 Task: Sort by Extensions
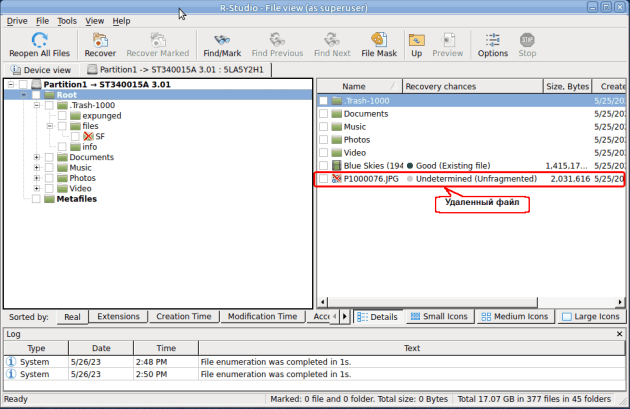pyautogui.click(x=118, y=317)
